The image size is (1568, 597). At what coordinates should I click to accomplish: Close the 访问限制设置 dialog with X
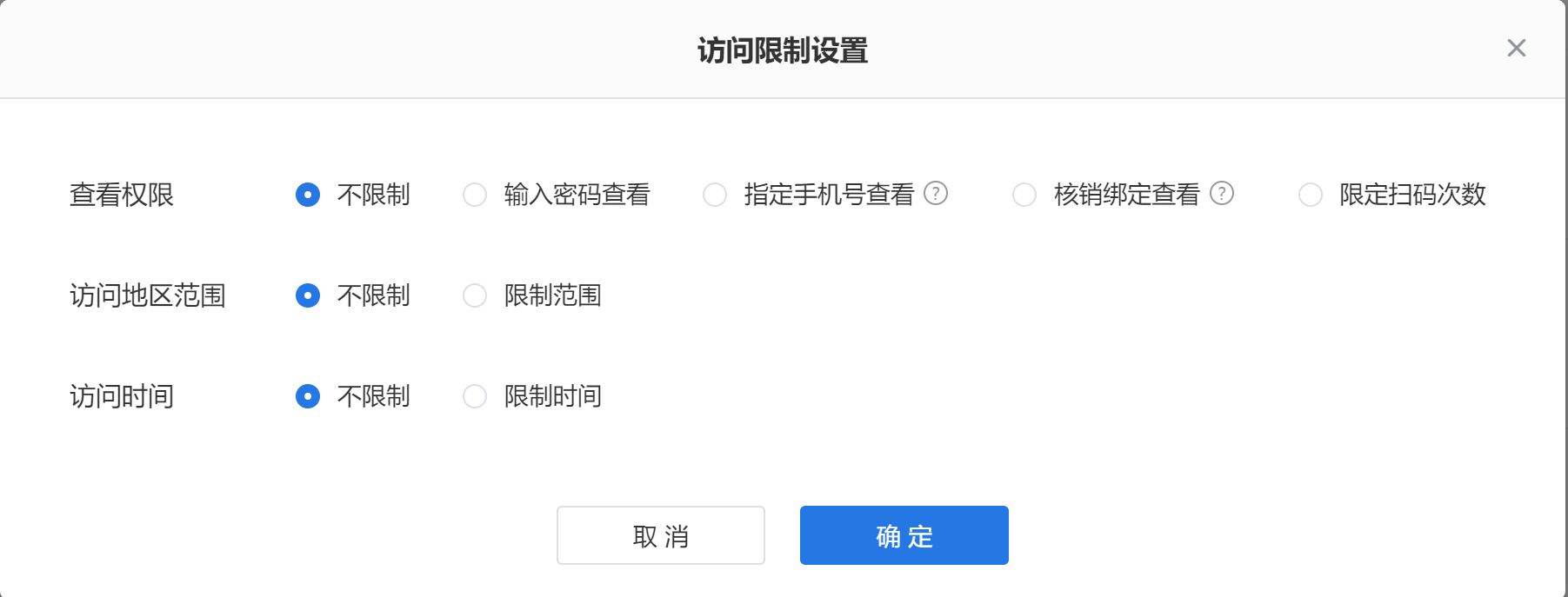pos(1516,48)
